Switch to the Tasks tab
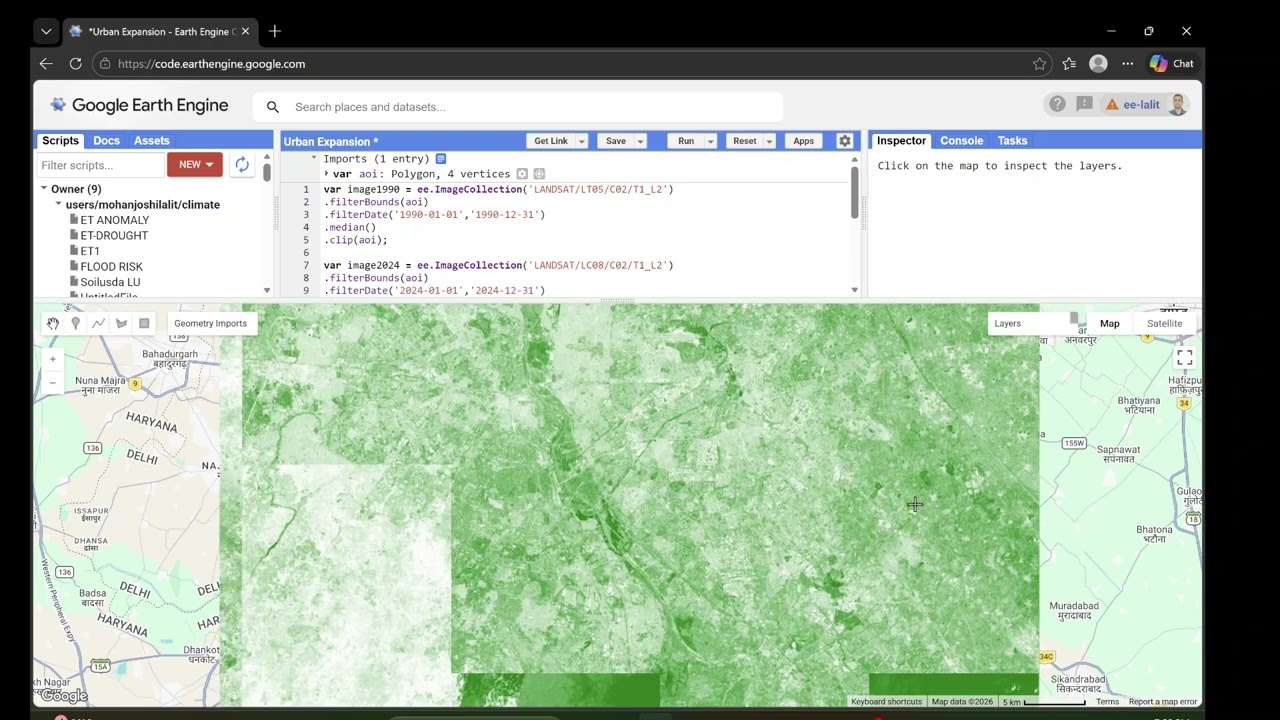Image resolution: width=1280 pixels, height=720 pixels. point(1012,141)
